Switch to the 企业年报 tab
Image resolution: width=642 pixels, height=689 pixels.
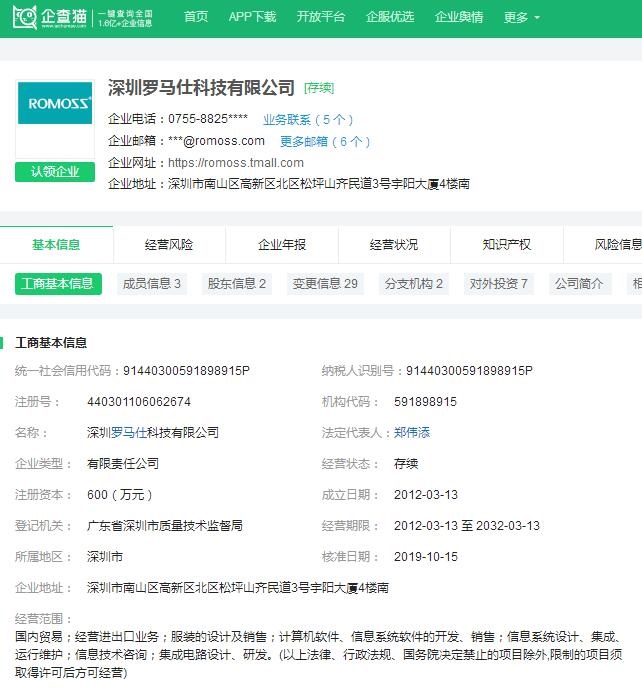click(x=282, y=245)
